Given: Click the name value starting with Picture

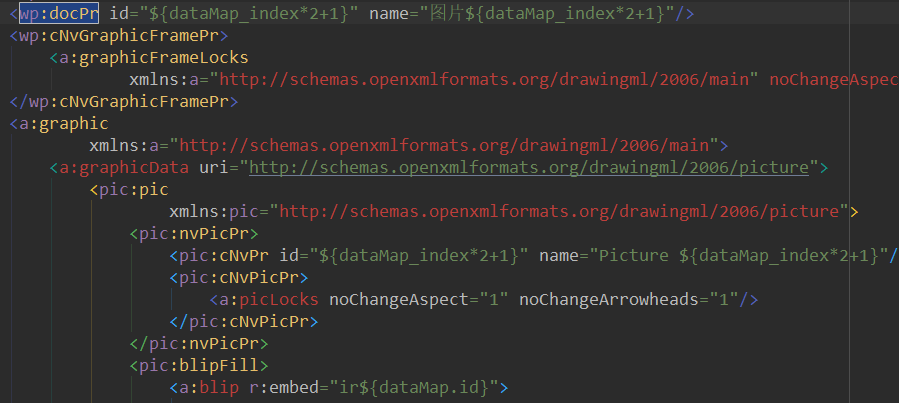Looking at the screenshot, I should pyautogui.click(x=738, y=256).
